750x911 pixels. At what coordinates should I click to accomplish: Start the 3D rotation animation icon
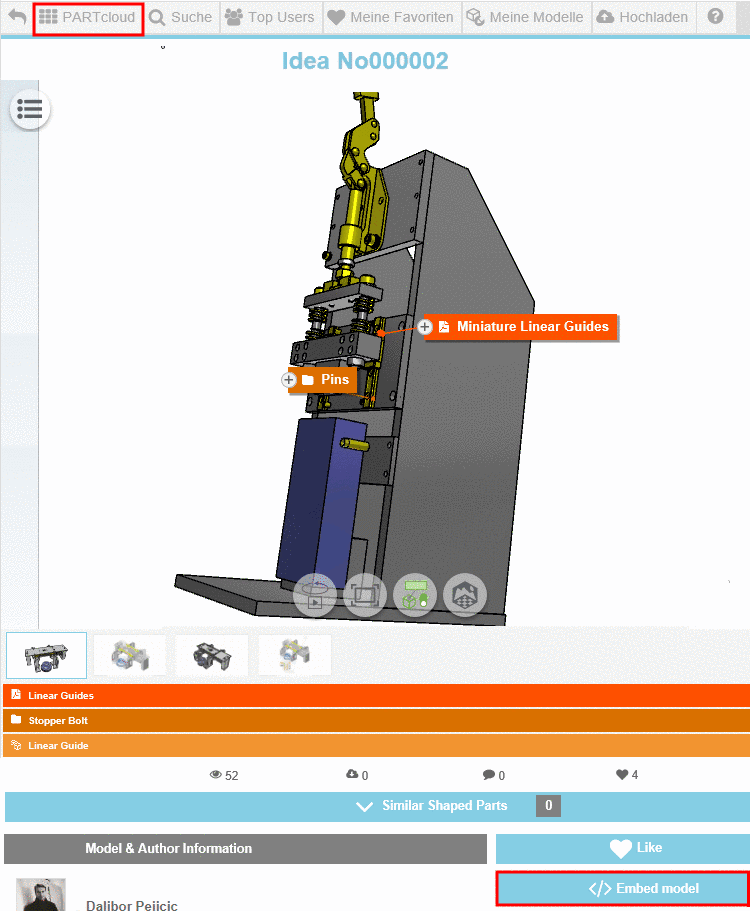coord(314,595)
